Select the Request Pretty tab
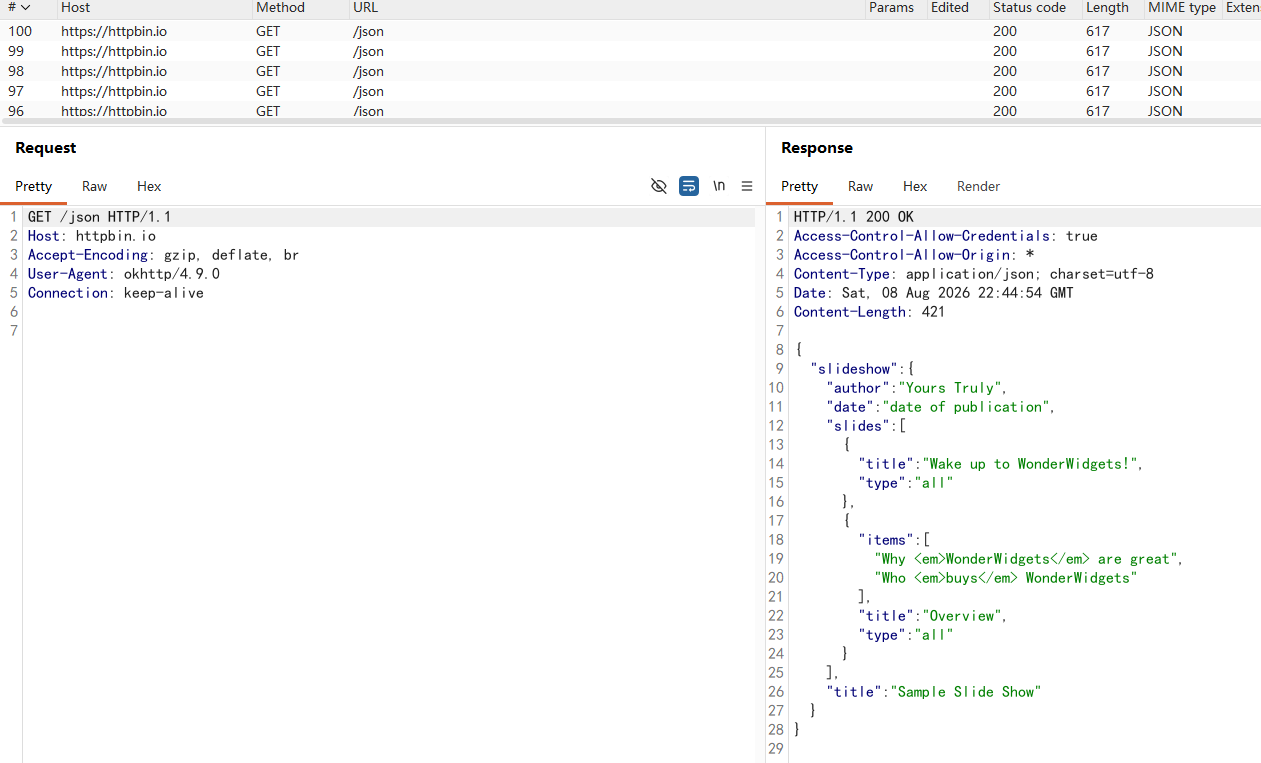1261x763 pixels. [x=33, y=186]
